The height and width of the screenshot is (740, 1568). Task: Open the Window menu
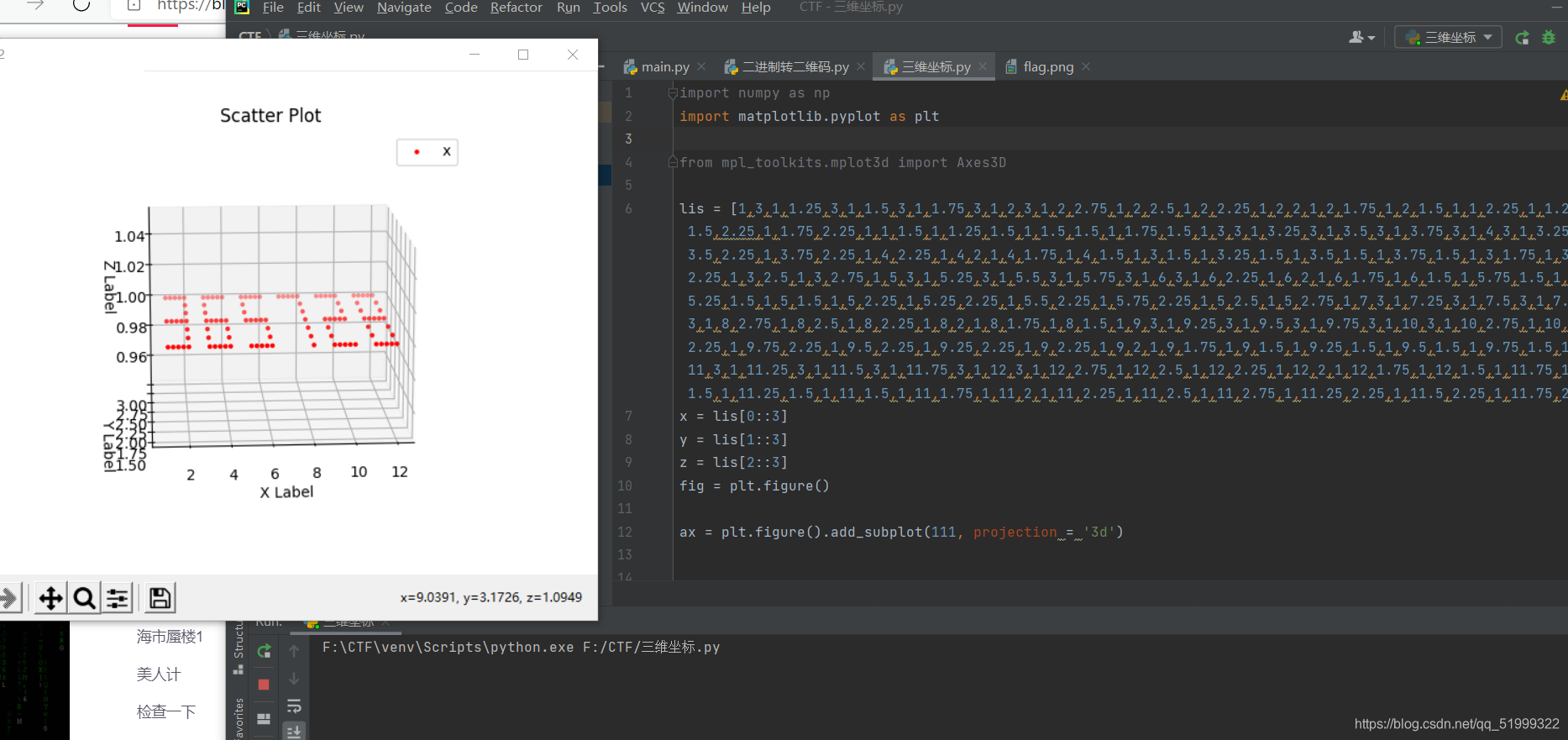[702, 8]
